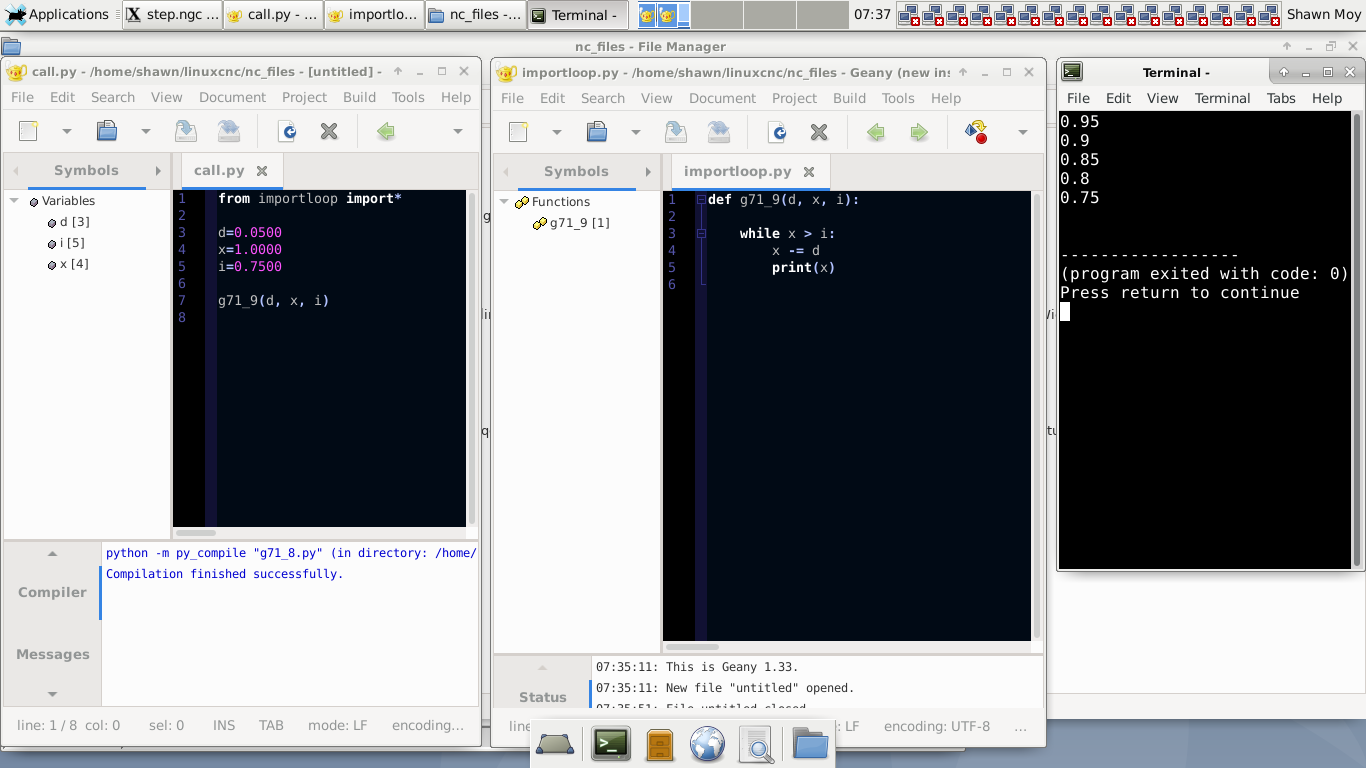This screenshot has height=768, width=1366.
Task: Click Close file X icon in importloop.py toolbar
Action: [x=819, y=132]
